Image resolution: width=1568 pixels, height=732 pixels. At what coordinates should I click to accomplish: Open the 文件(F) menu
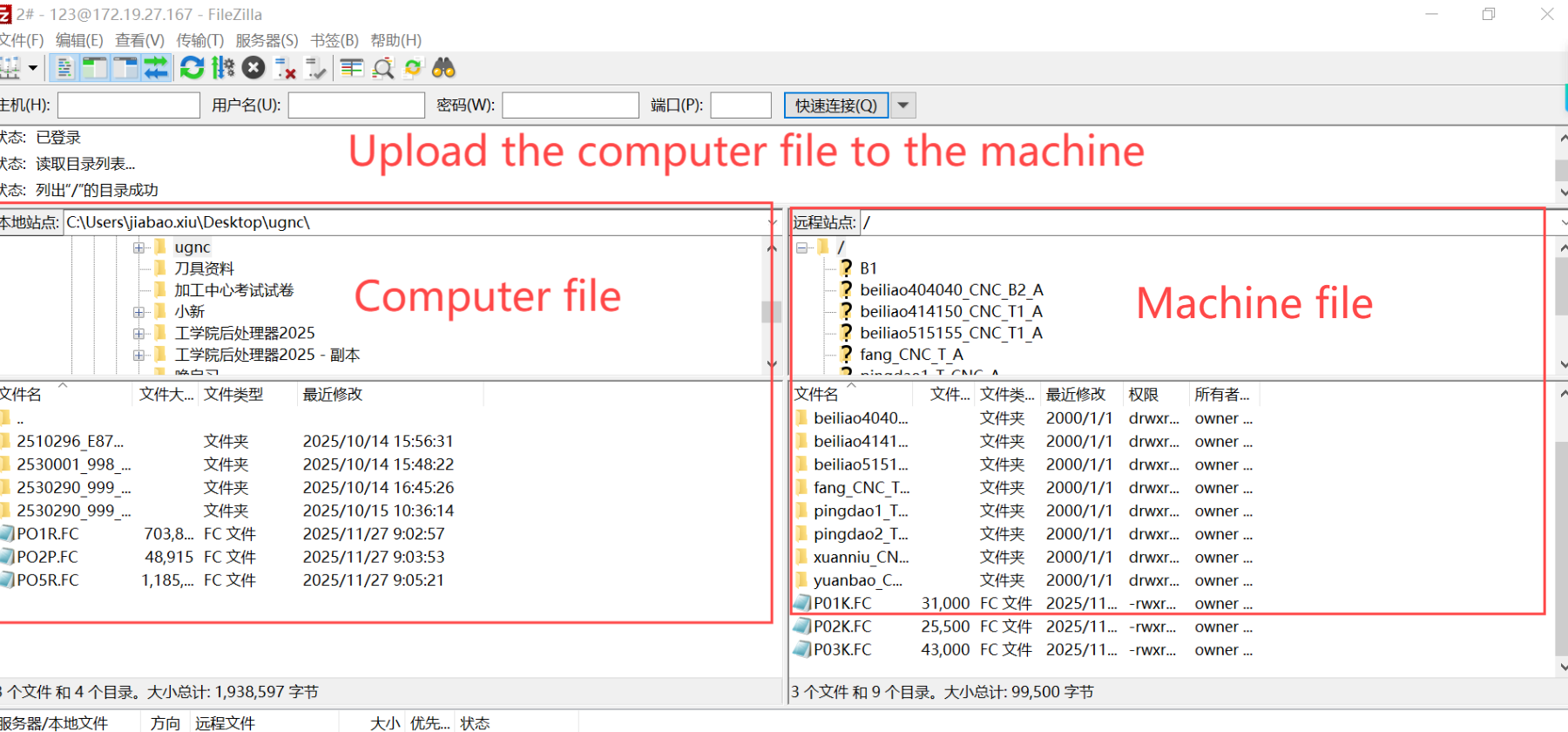click(x=21, y=40)
